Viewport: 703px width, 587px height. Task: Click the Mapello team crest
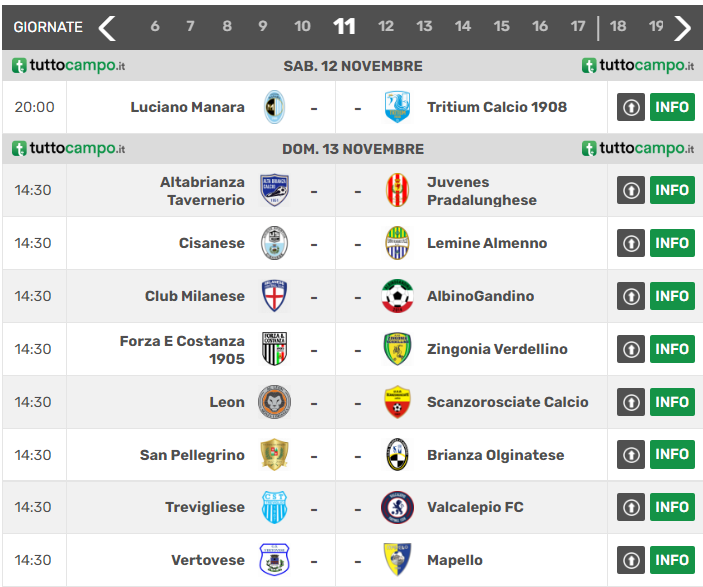tap(397, 560)
